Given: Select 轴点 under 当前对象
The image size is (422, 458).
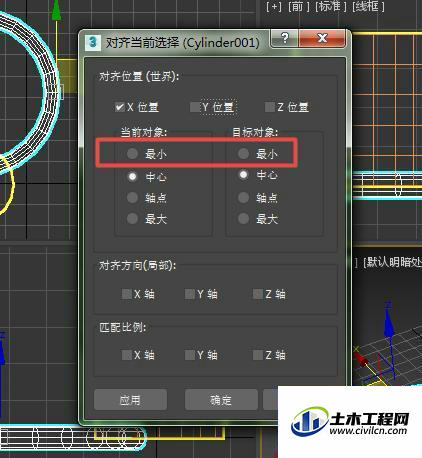Looking at the screenshot, I should pyautogui.click(x=132, y=198).
